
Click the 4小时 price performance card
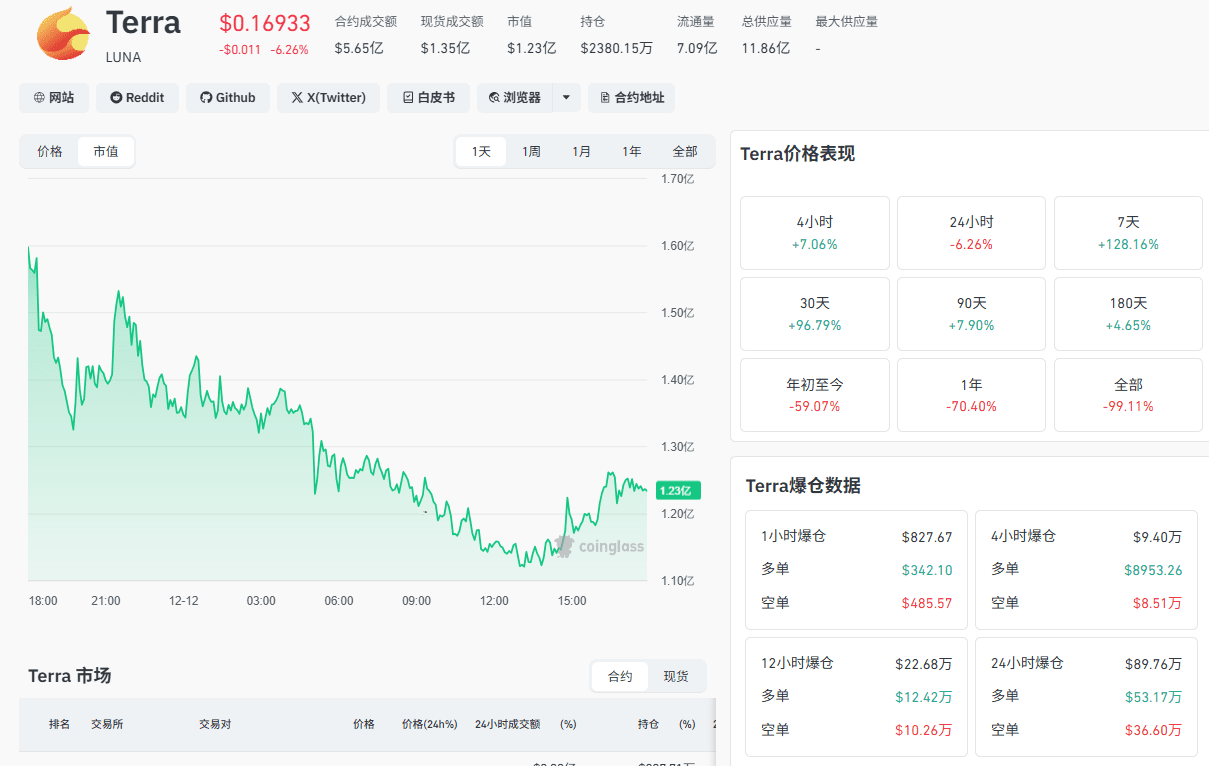[815, 233]
